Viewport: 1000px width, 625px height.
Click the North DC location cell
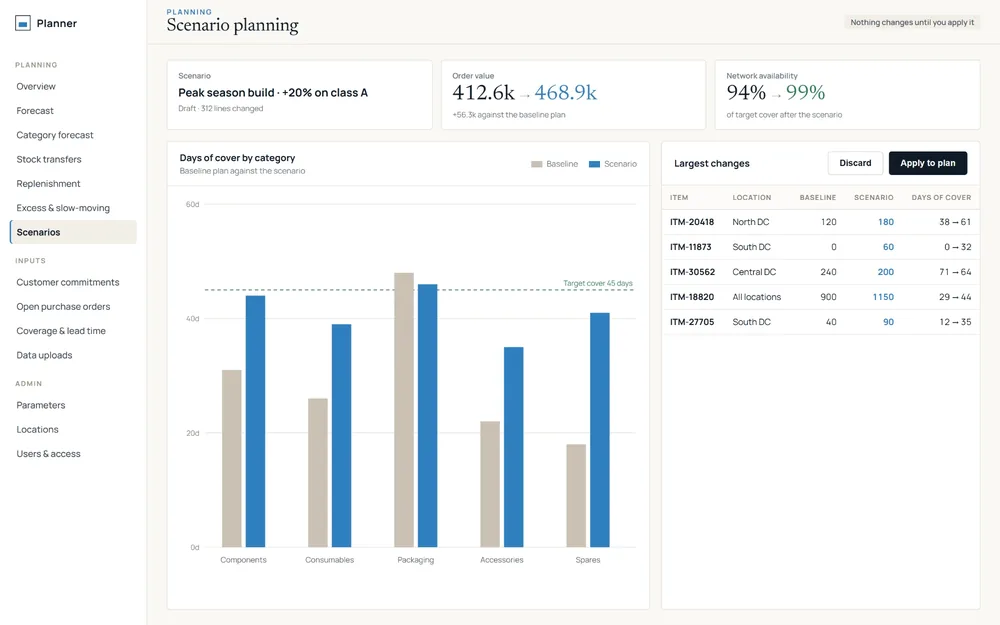pos(751,222)
